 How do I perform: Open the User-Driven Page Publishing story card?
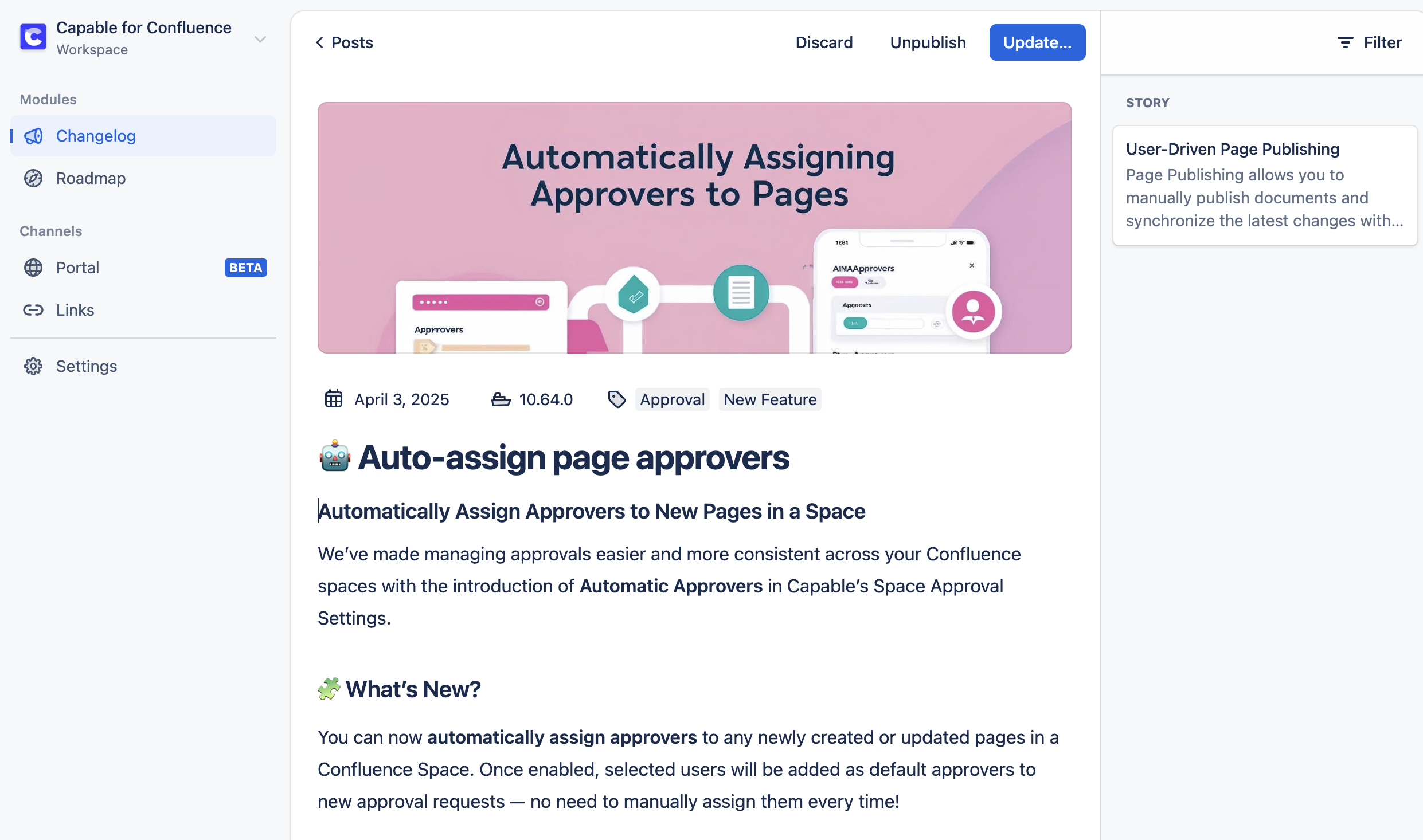point(1265,186)
